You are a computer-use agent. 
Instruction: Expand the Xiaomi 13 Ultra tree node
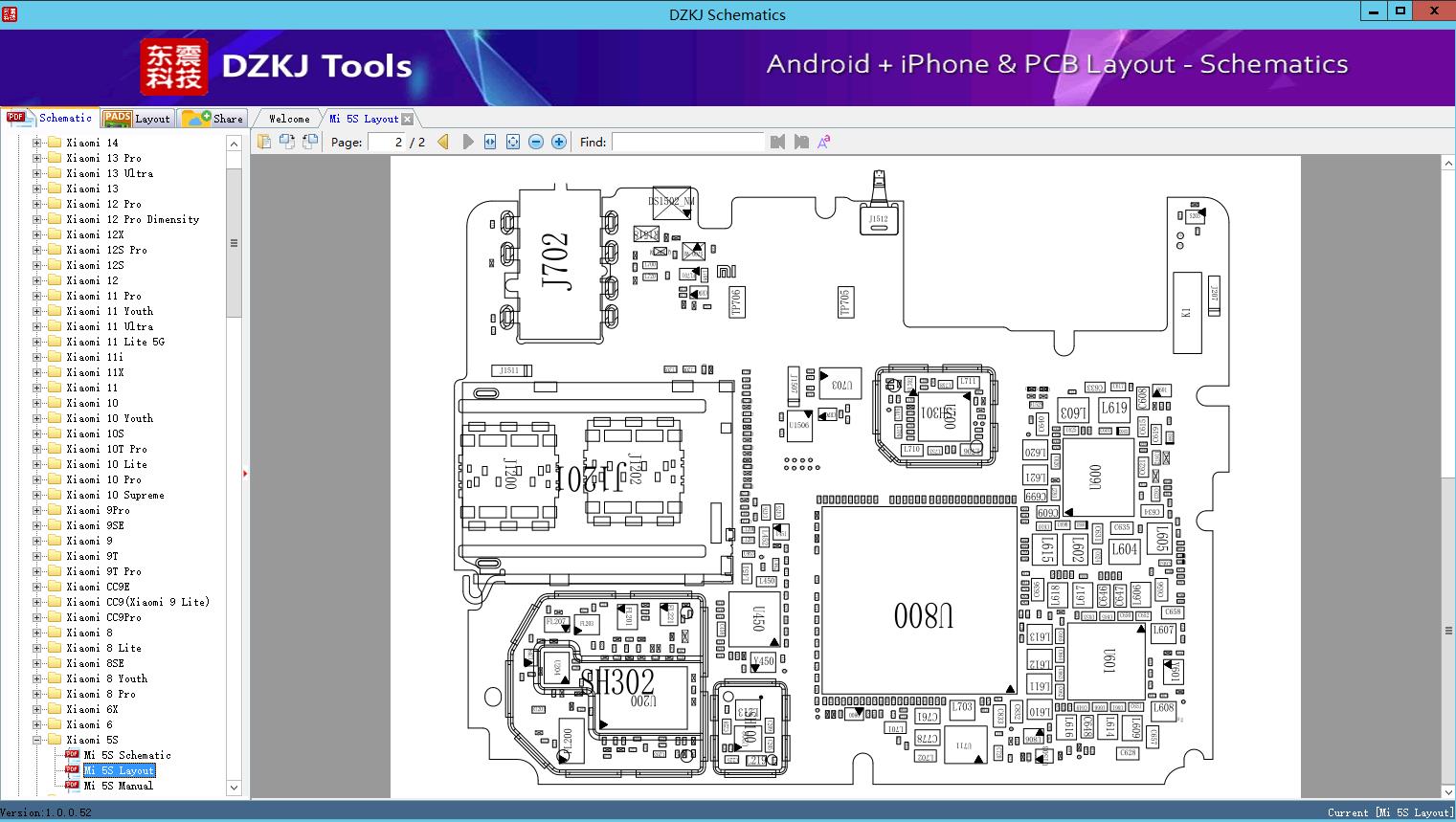coord(36,173)
